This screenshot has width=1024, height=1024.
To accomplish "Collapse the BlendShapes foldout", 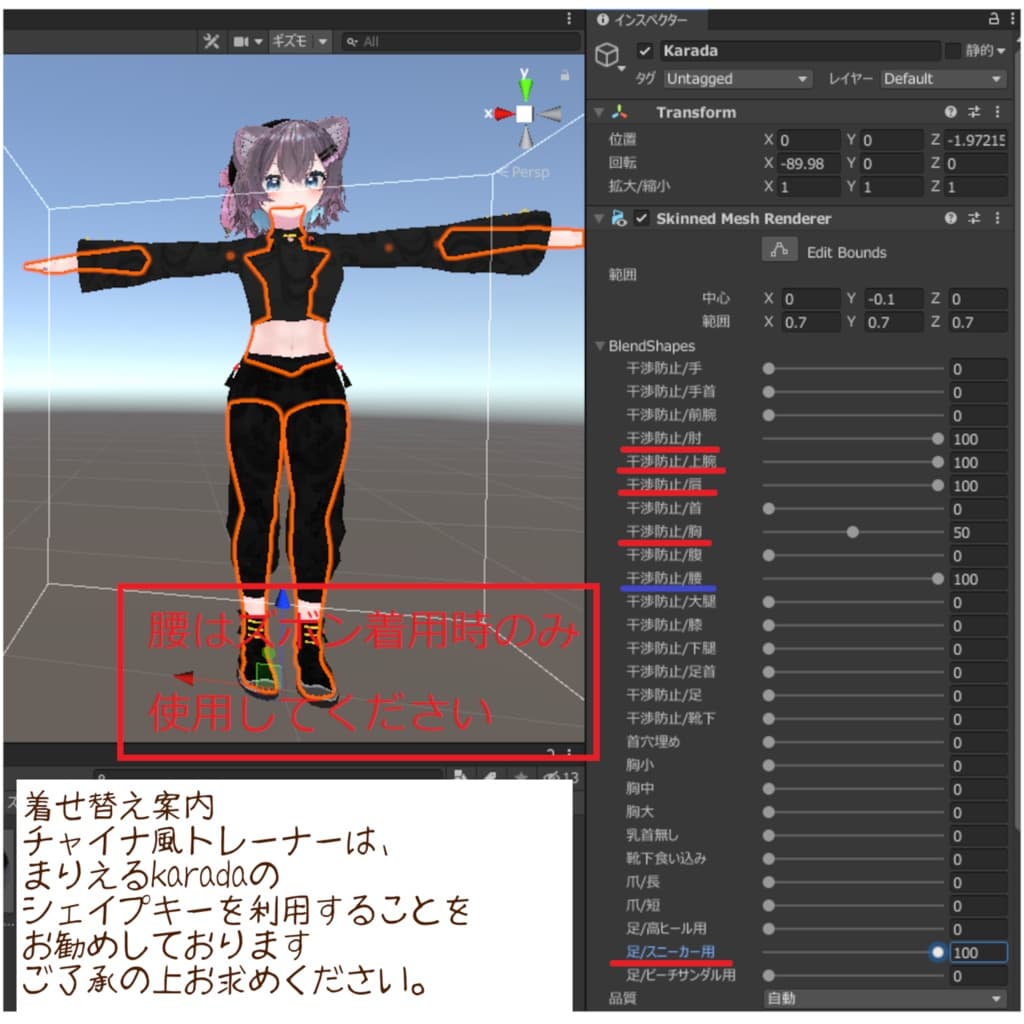I will (600, 345).
